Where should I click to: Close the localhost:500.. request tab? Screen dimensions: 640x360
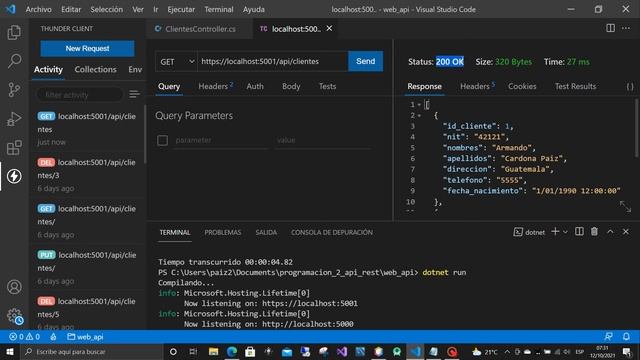tap(329, 28)
